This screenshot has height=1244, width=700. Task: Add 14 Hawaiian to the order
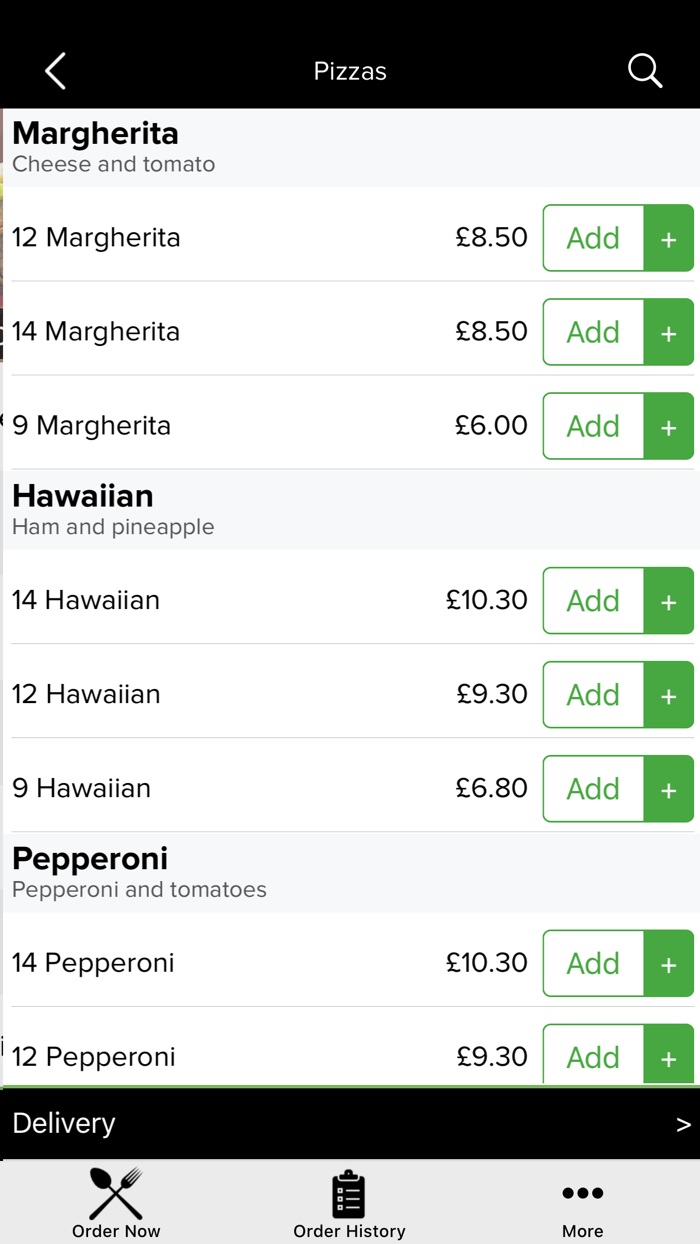[x=592, y=600]
